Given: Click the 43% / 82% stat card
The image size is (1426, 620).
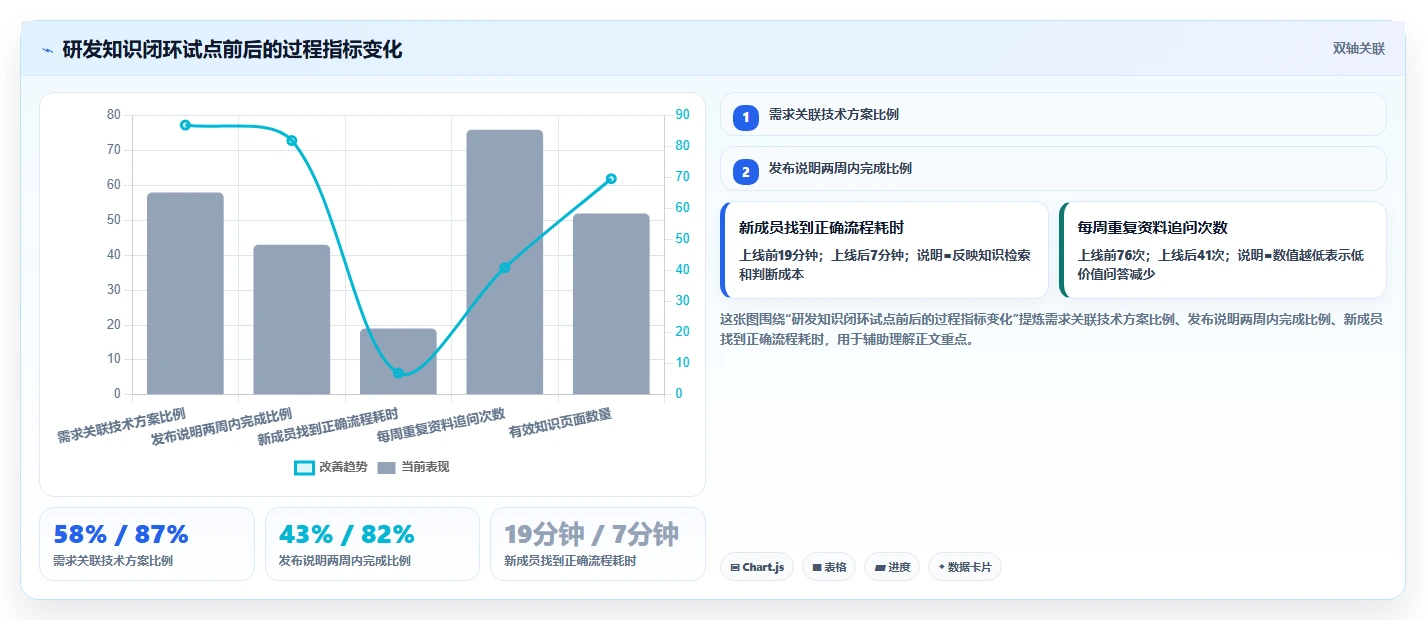Looking at the screenshot, I should pos(372,544).
